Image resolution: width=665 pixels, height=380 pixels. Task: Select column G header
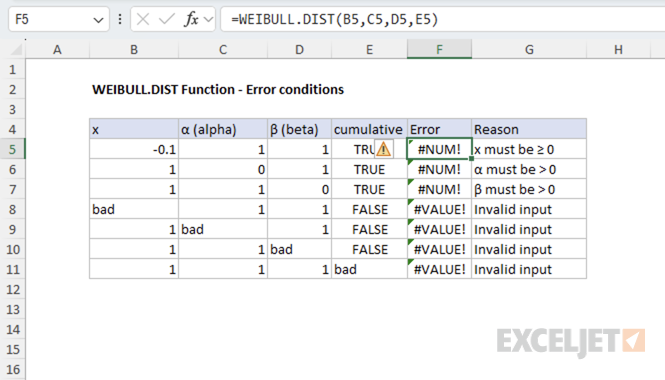[529, 50]
